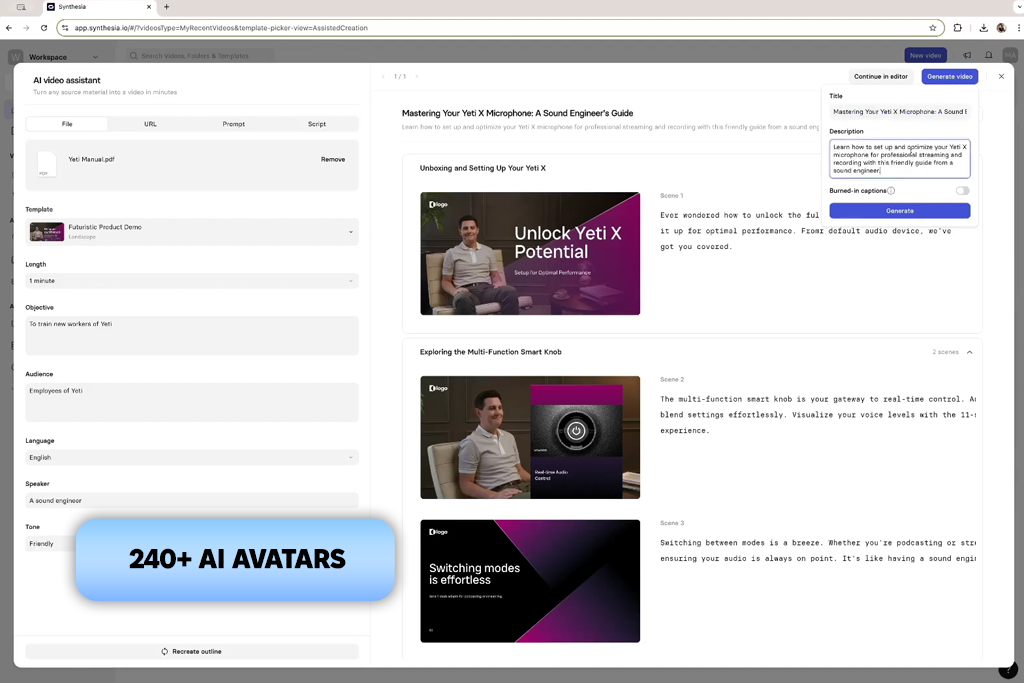The height and width of the screenshot is (683, 1024).
Task: Click the Title input field
Action: [x=899, y=112]
